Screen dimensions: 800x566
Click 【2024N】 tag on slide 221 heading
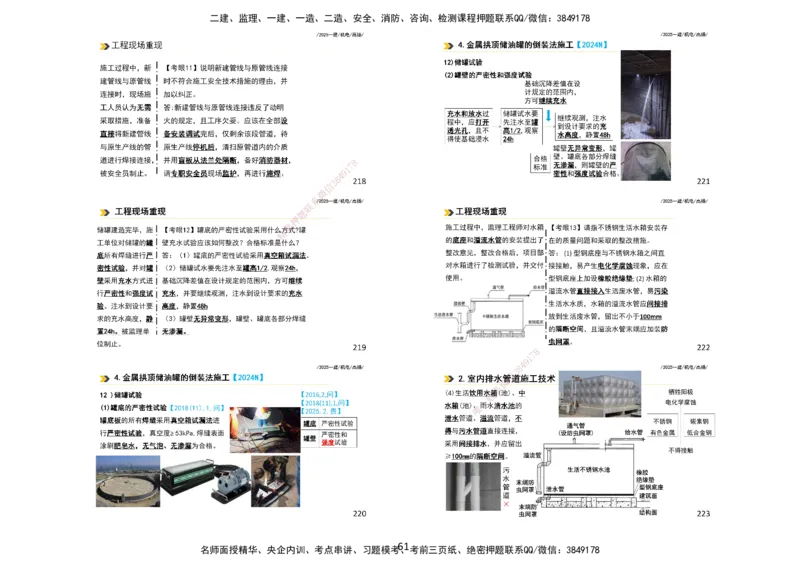point(591,45)
